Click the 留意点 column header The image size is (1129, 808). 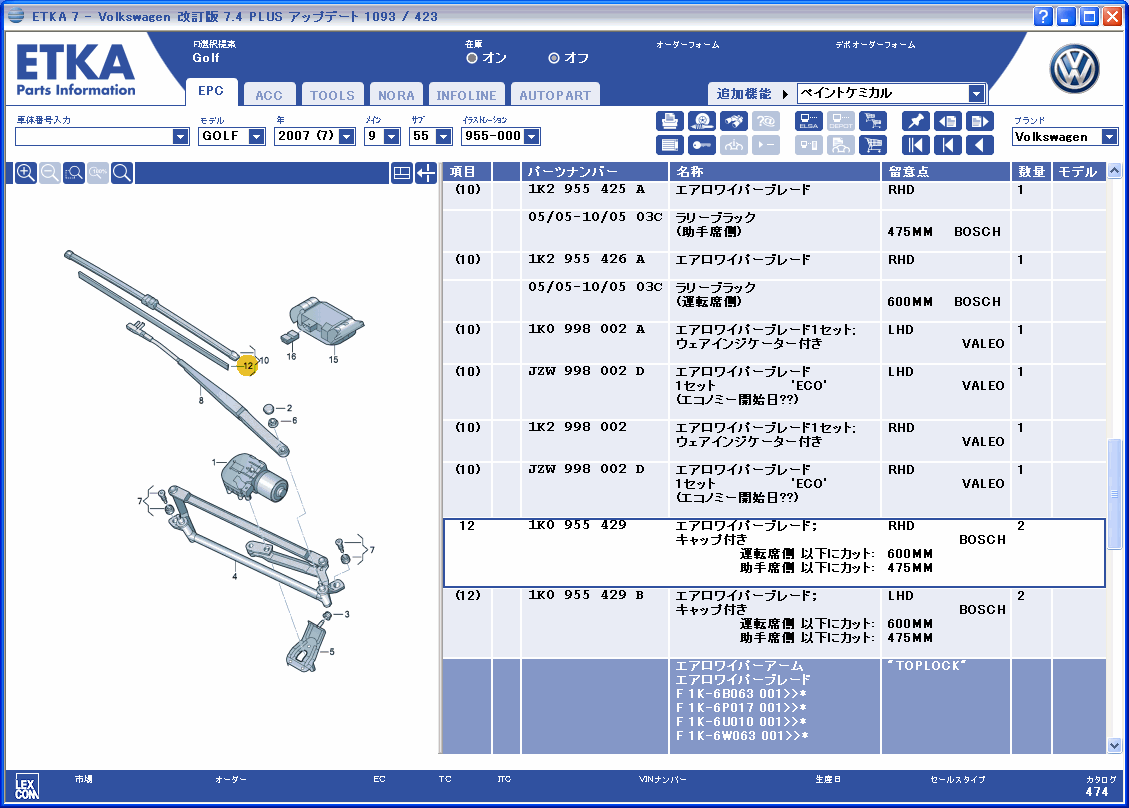(x=946, y=172)
